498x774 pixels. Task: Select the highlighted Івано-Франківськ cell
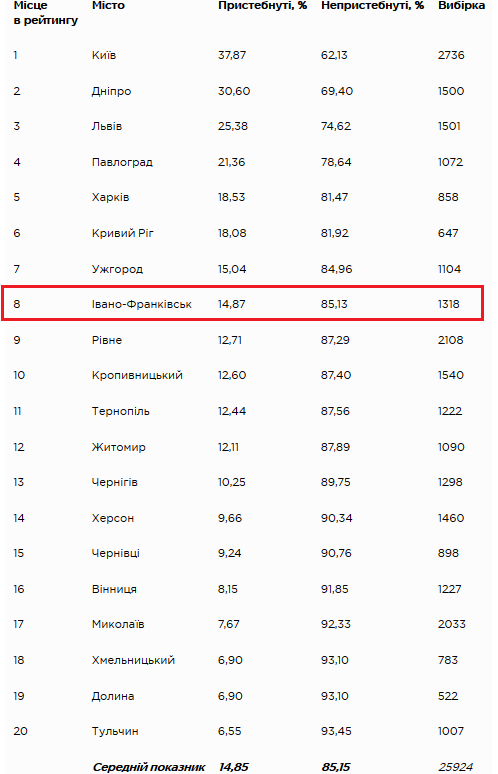point(142,304)
